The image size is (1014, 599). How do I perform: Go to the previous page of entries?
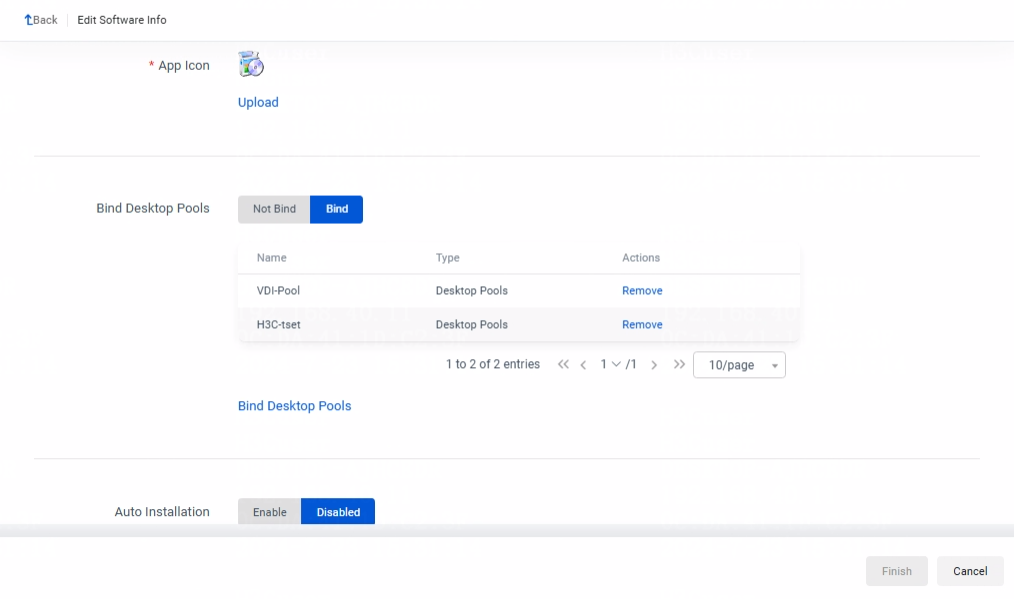[x=583, y=365]
